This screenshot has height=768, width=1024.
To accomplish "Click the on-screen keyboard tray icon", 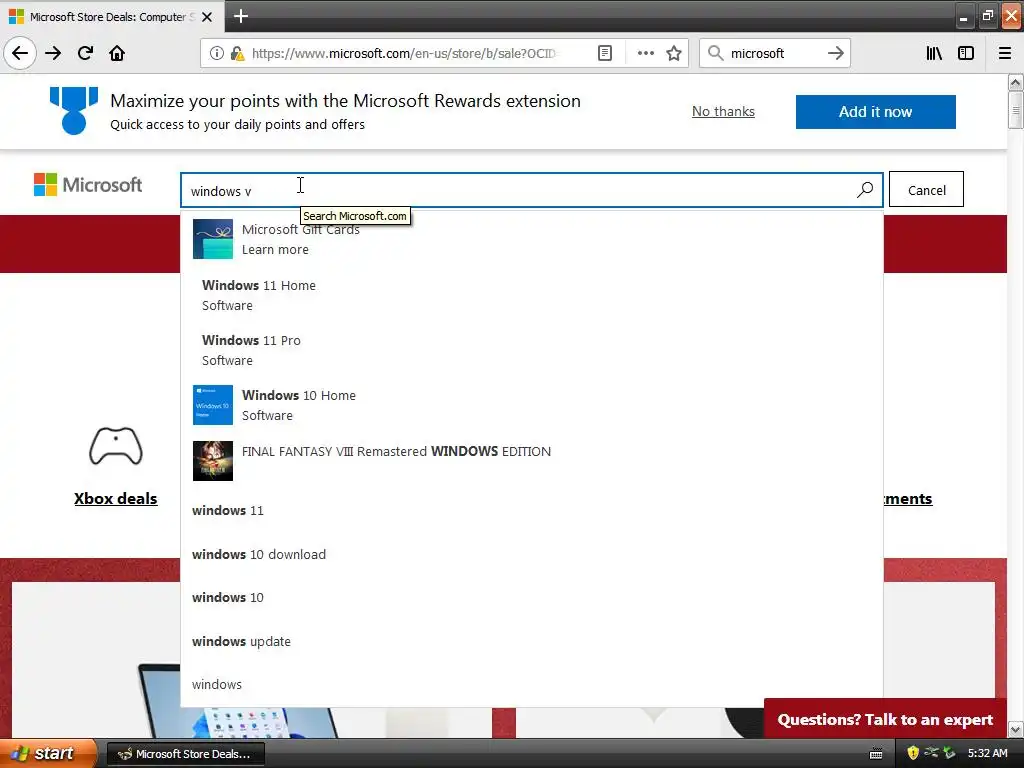I will 876,754.
